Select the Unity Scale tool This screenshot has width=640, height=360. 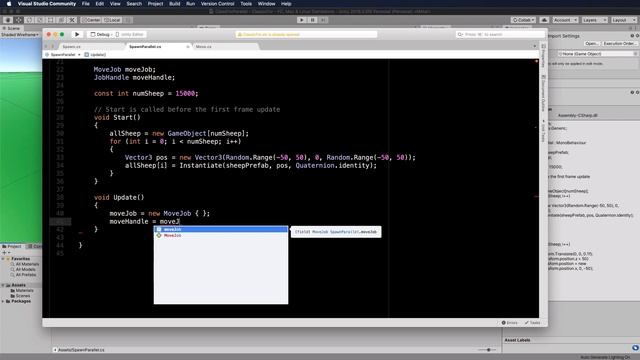coord(40,20)
